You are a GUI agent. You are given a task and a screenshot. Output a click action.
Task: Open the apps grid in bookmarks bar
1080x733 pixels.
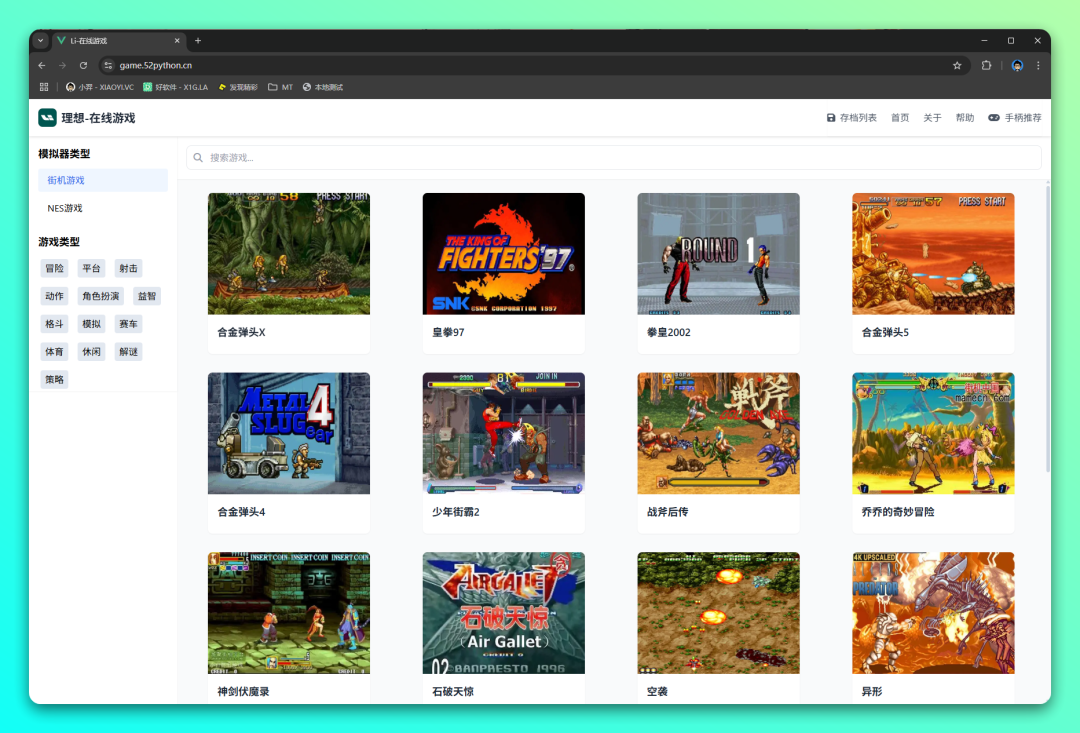click(44, 87)
